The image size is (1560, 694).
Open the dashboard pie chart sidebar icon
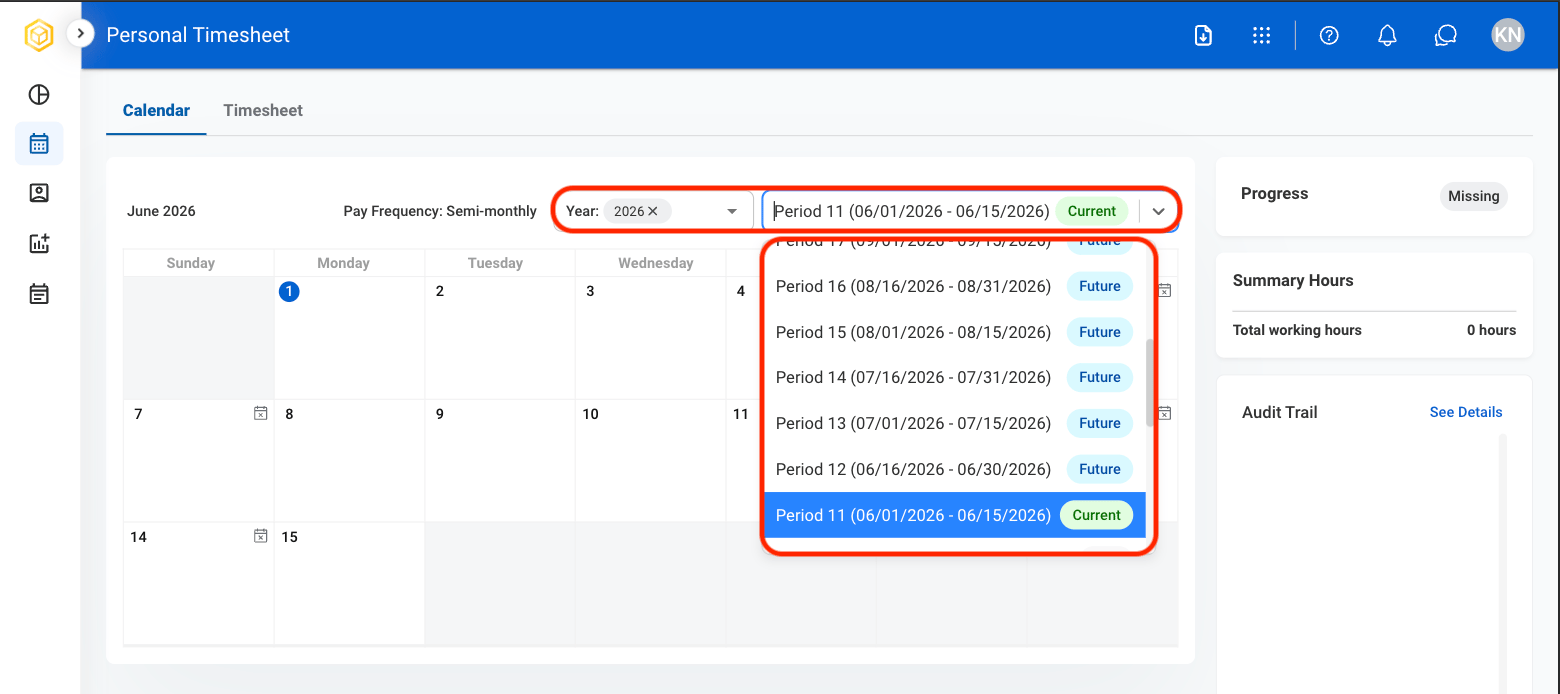[39, 95]
